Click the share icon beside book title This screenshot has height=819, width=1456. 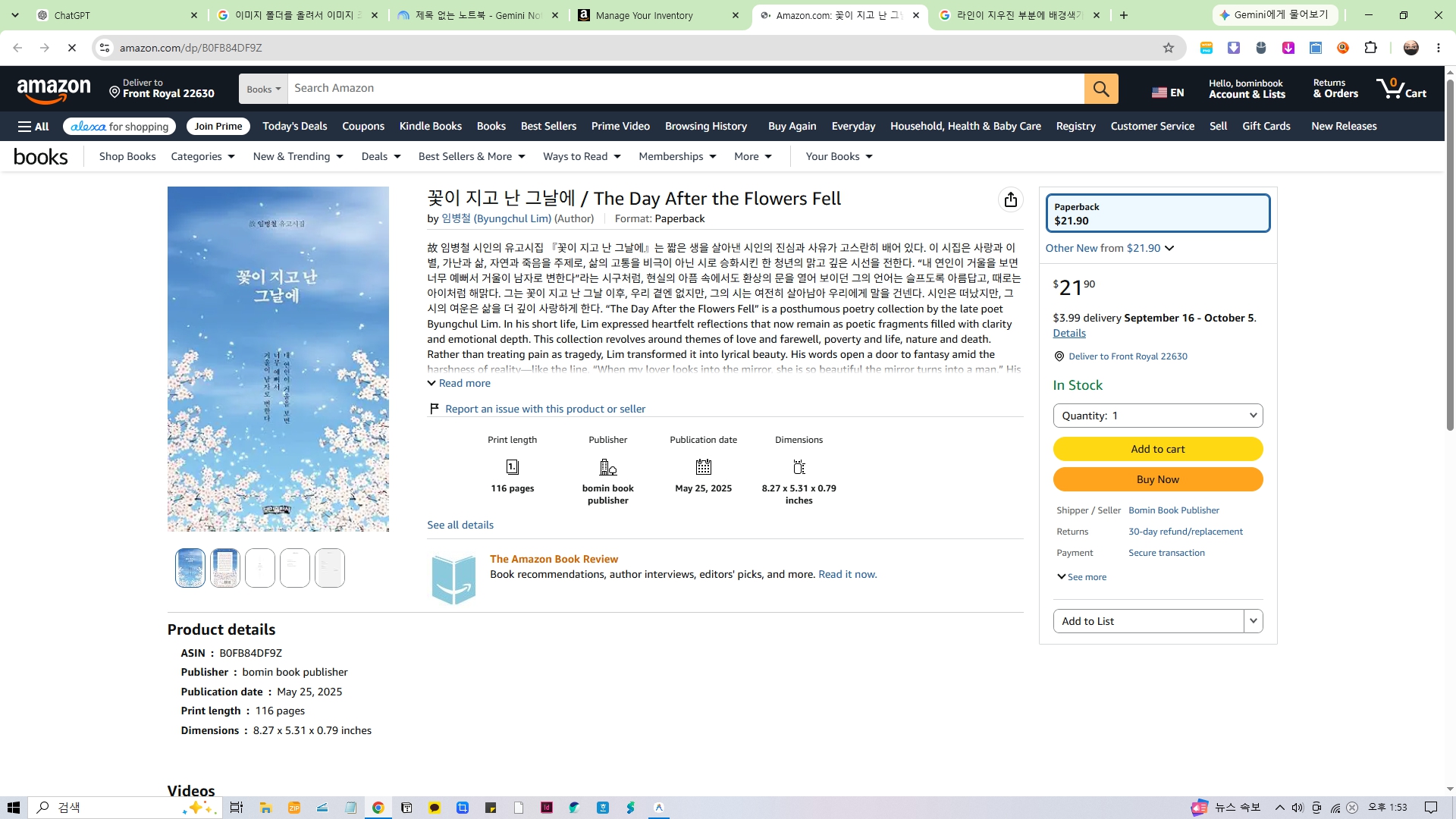[1010, 199]
